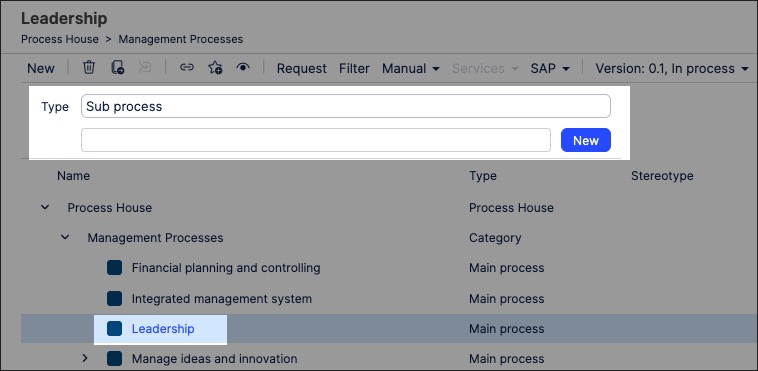This screenshot has height=371, width=758.
Task: Open the SAP dropdown menu
Action: pos(550,68)
